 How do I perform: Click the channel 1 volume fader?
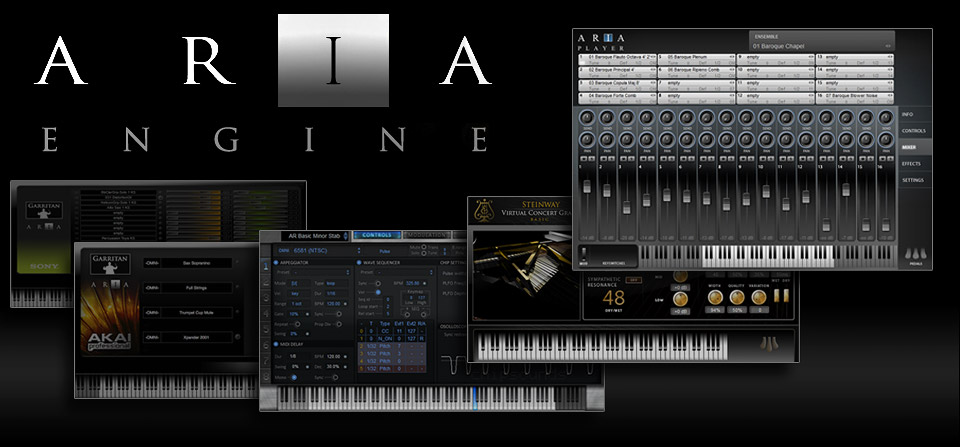click(x=587, y=189)
